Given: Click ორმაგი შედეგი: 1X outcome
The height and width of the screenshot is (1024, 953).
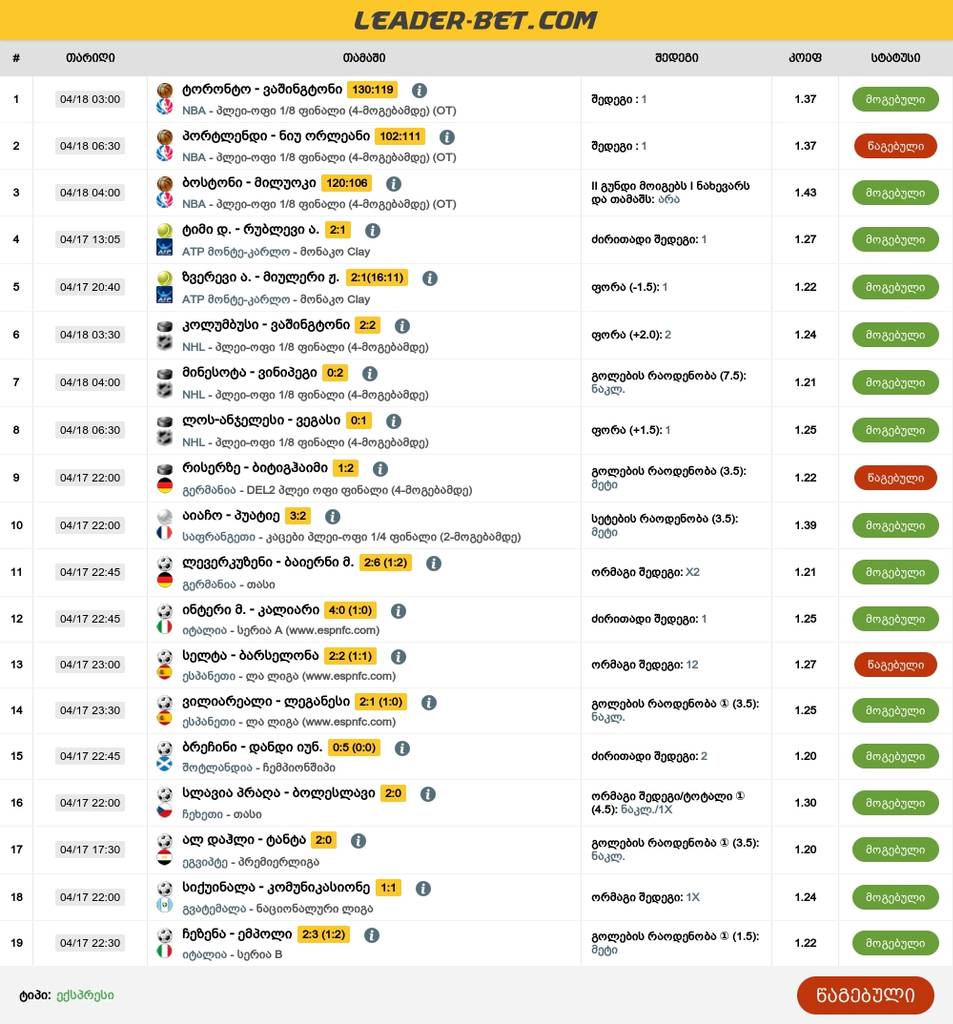Looking at the screenshot, I should pyautogui.click(x=645, y=898).
